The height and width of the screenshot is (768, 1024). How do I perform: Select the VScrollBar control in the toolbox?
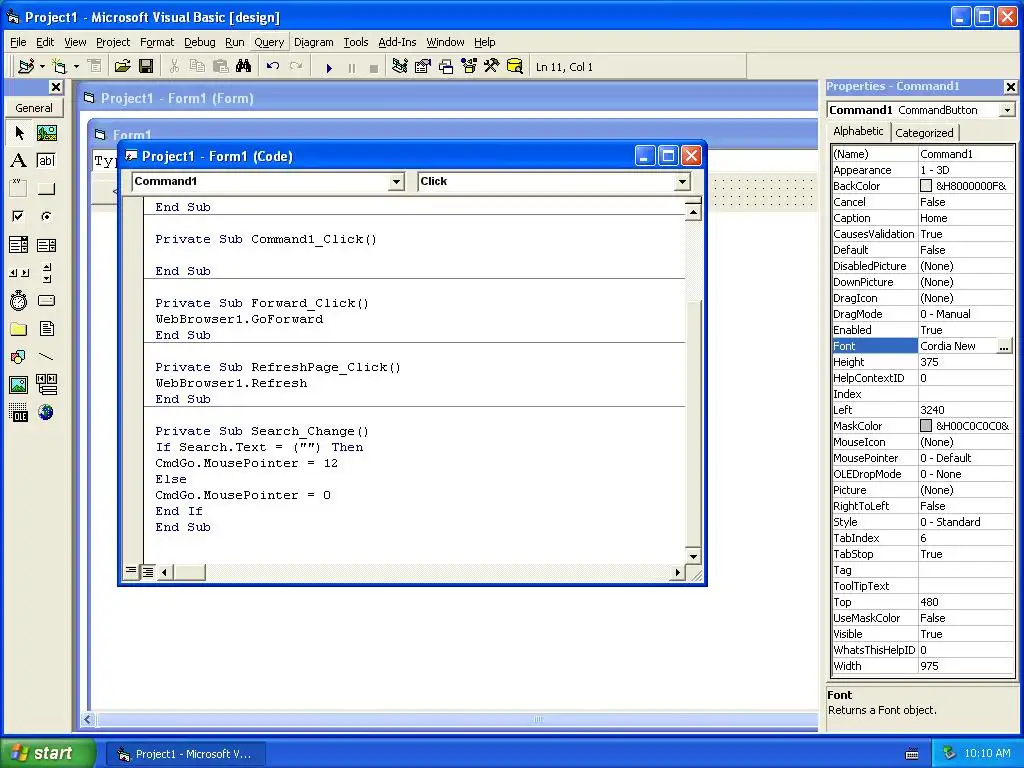[x=46, y=273]
